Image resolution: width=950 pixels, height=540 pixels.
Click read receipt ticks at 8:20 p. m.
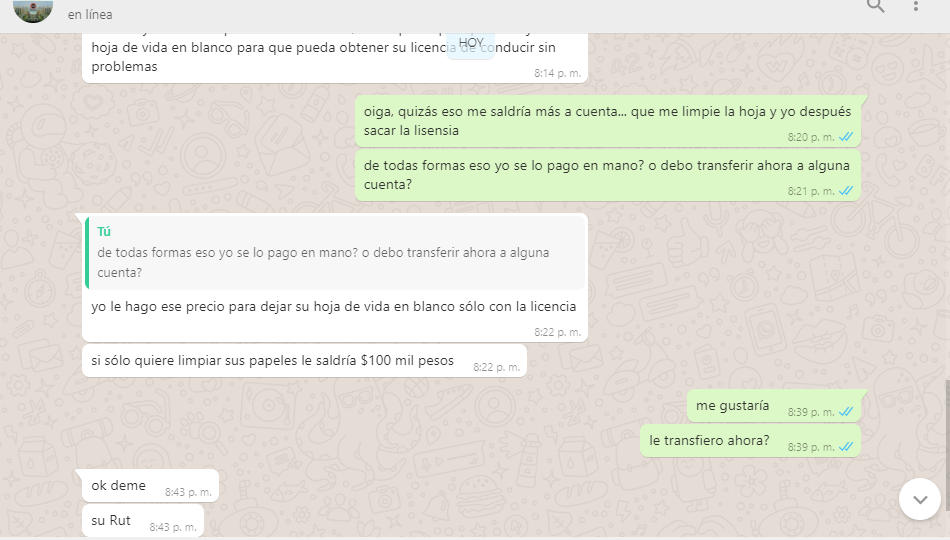846,138
